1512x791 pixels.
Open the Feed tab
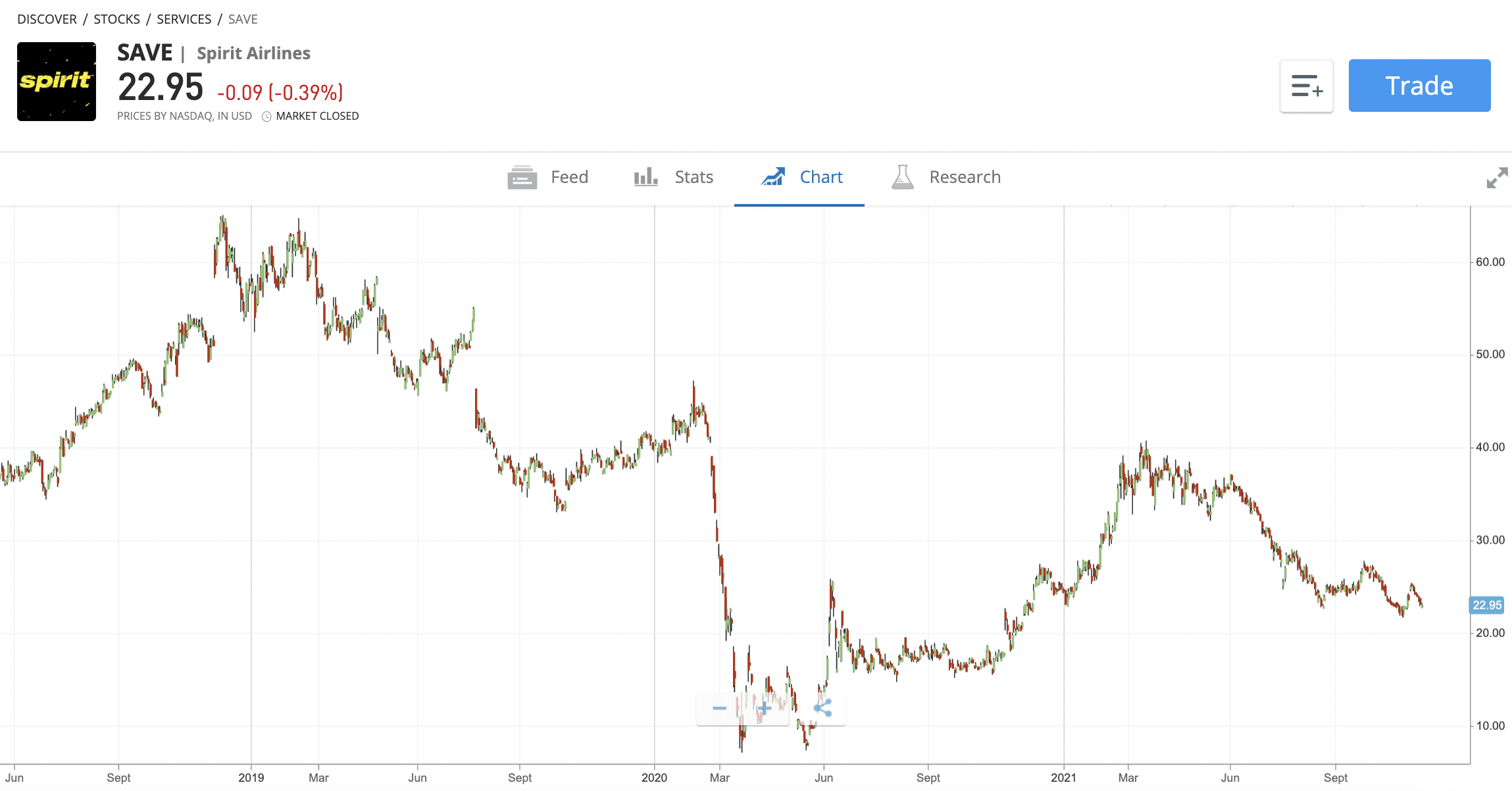pos(547,177)
